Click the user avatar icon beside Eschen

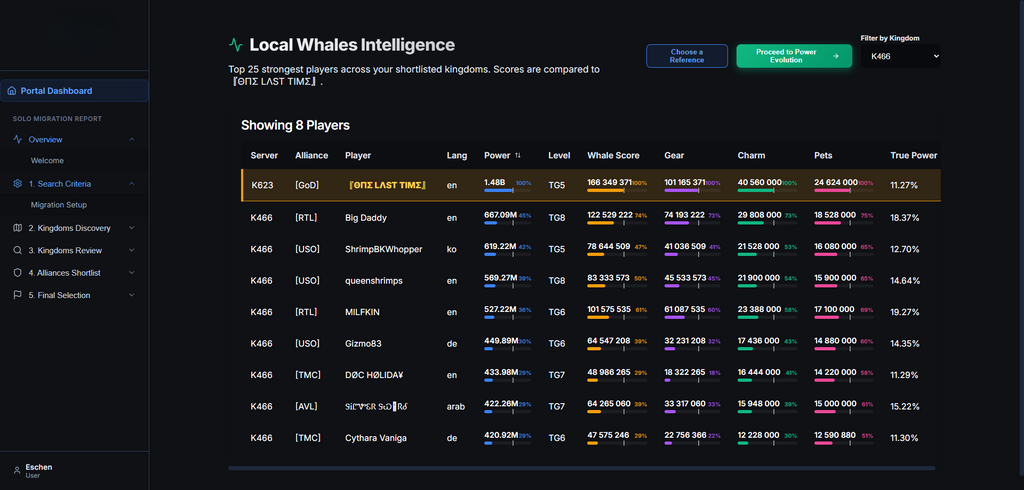pyautogui.click(x=17, y=470)
